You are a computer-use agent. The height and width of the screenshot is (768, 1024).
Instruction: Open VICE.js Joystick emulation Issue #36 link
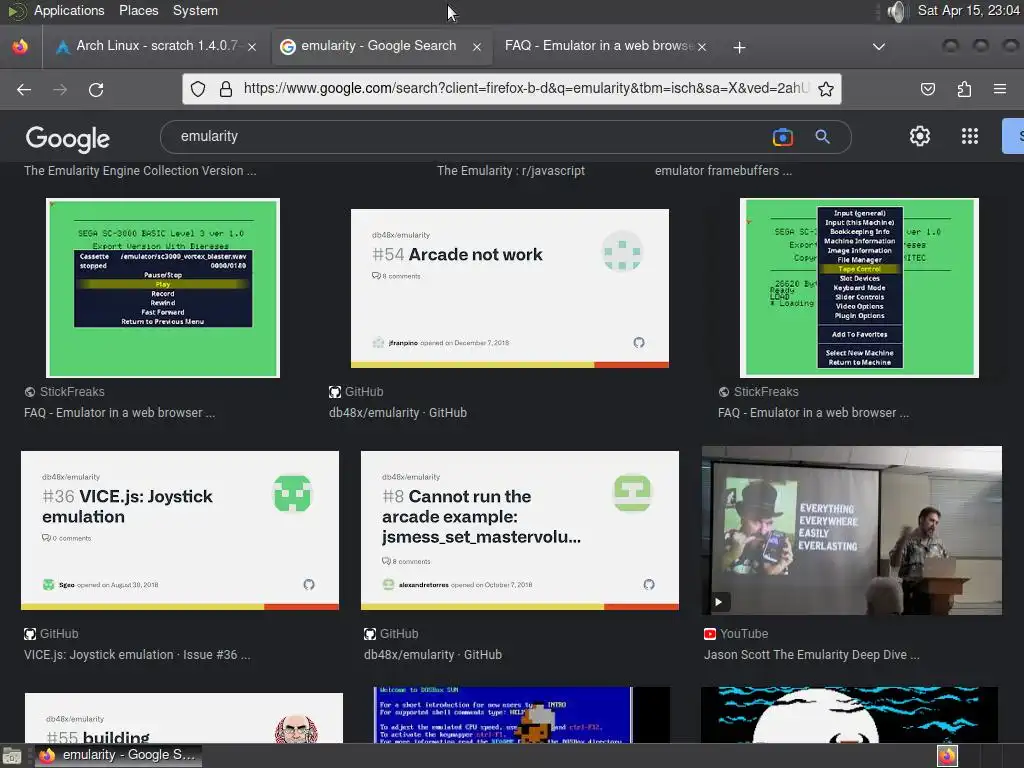(x=137, y=654)
